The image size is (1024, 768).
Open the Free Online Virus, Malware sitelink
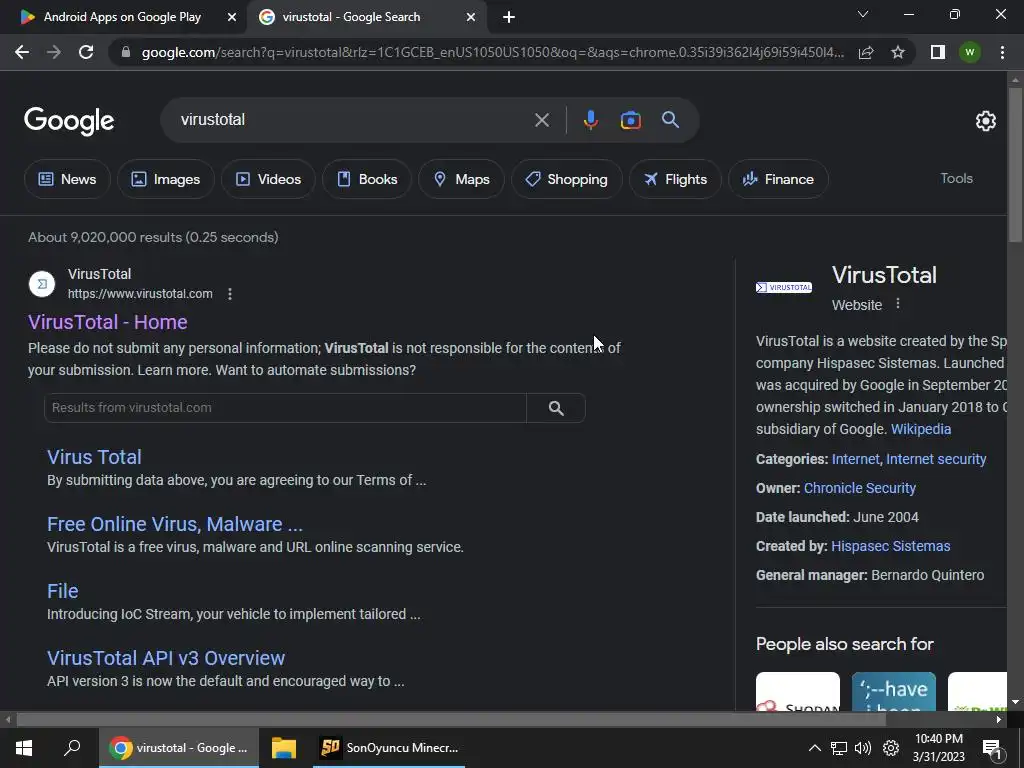[x=175, y=524]
